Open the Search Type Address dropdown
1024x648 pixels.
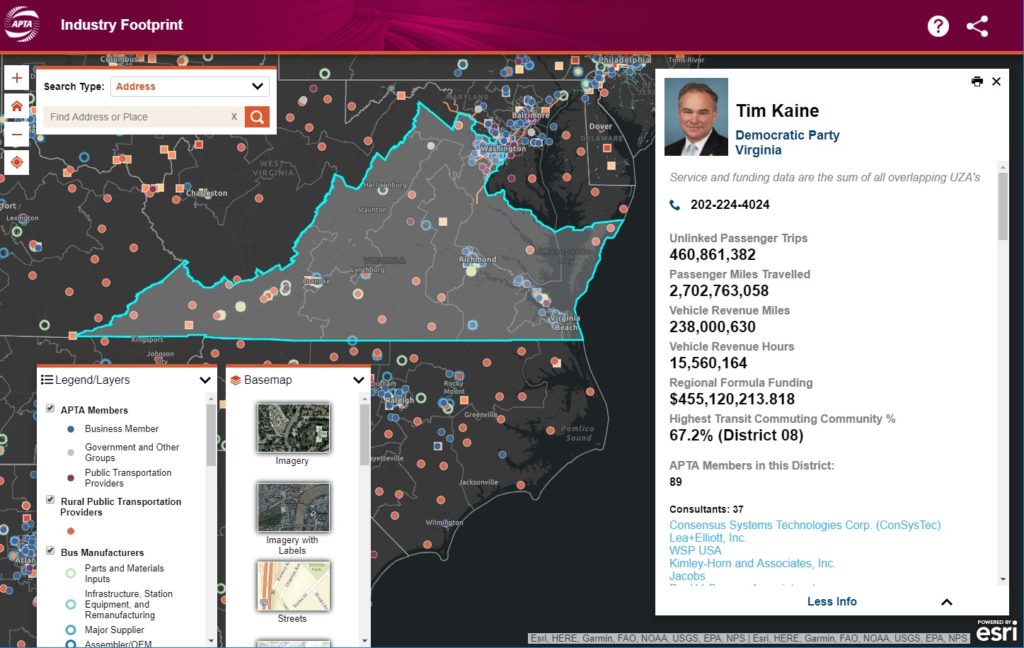189,86
